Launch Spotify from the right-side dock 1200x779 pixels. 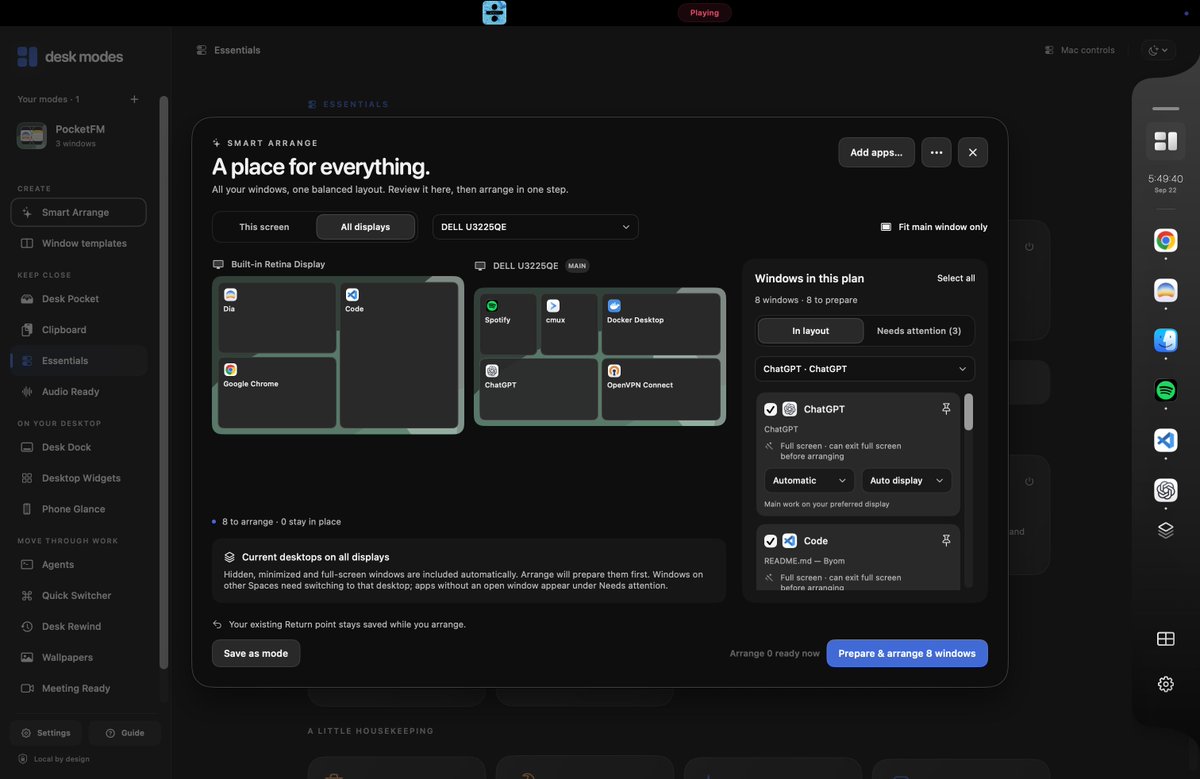1165,390
